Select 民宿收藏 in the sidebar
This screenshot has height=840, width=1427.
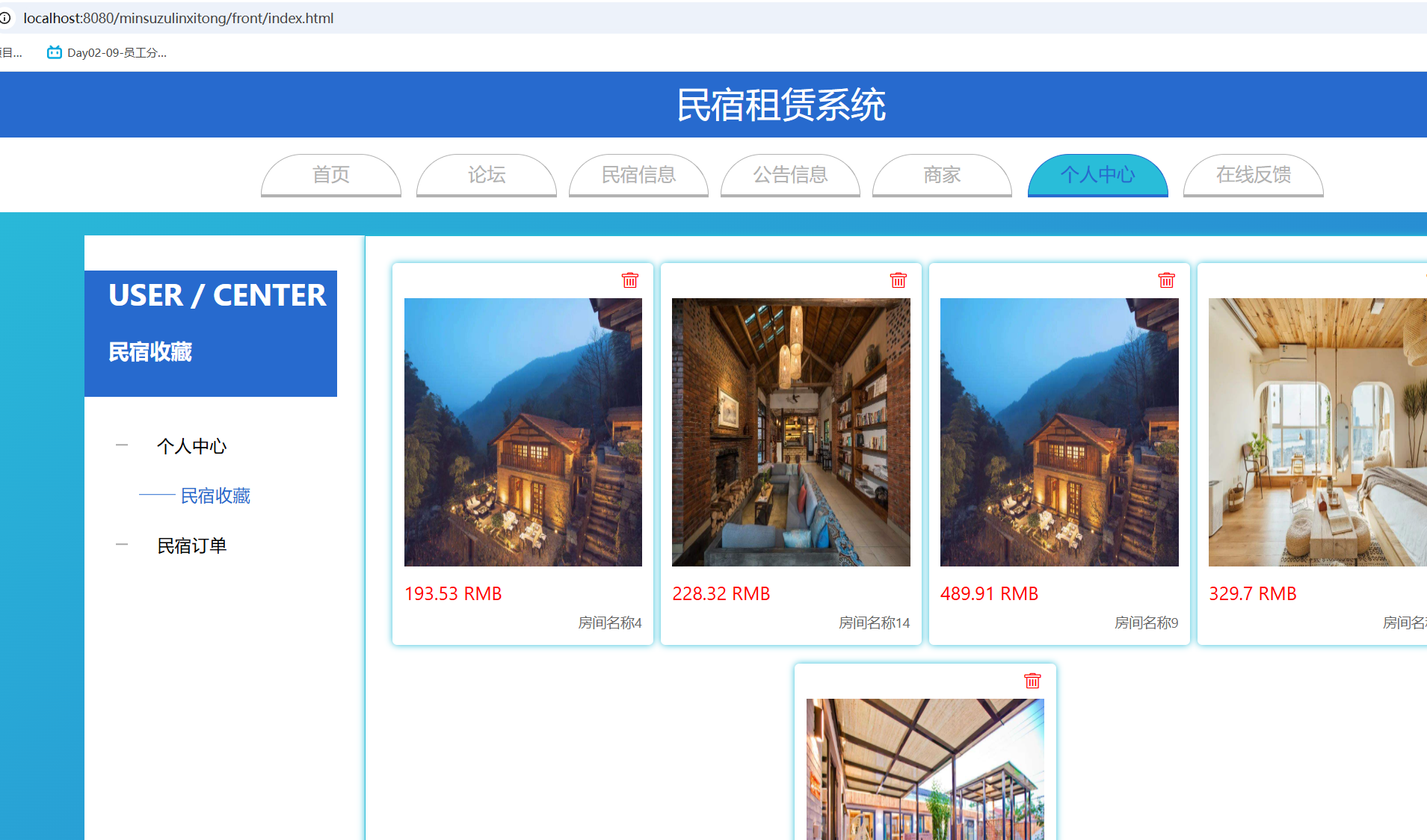(215, 495)
